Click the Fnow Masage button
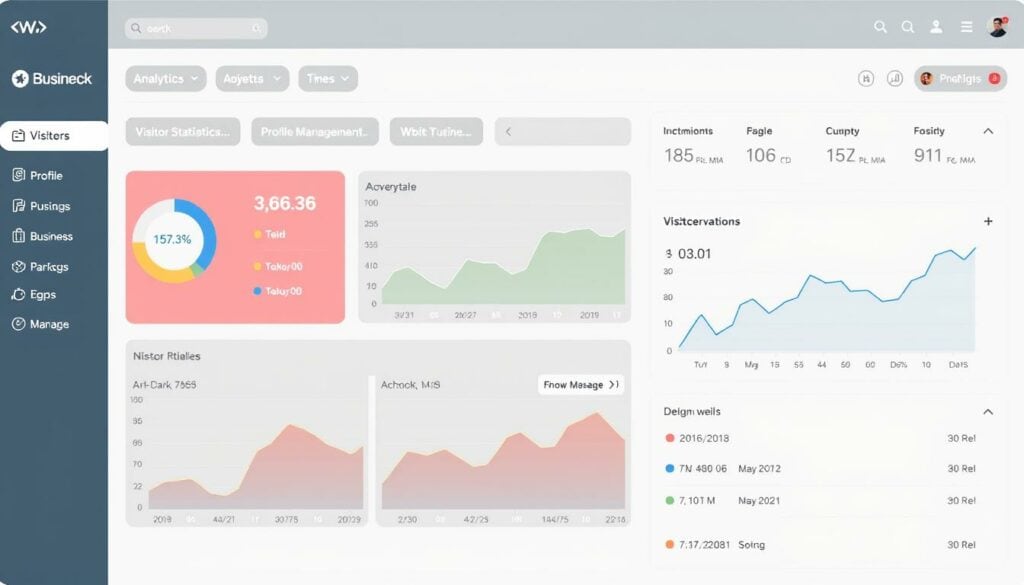This screenshot has width=1024, height=585. [x=578, y=384]
